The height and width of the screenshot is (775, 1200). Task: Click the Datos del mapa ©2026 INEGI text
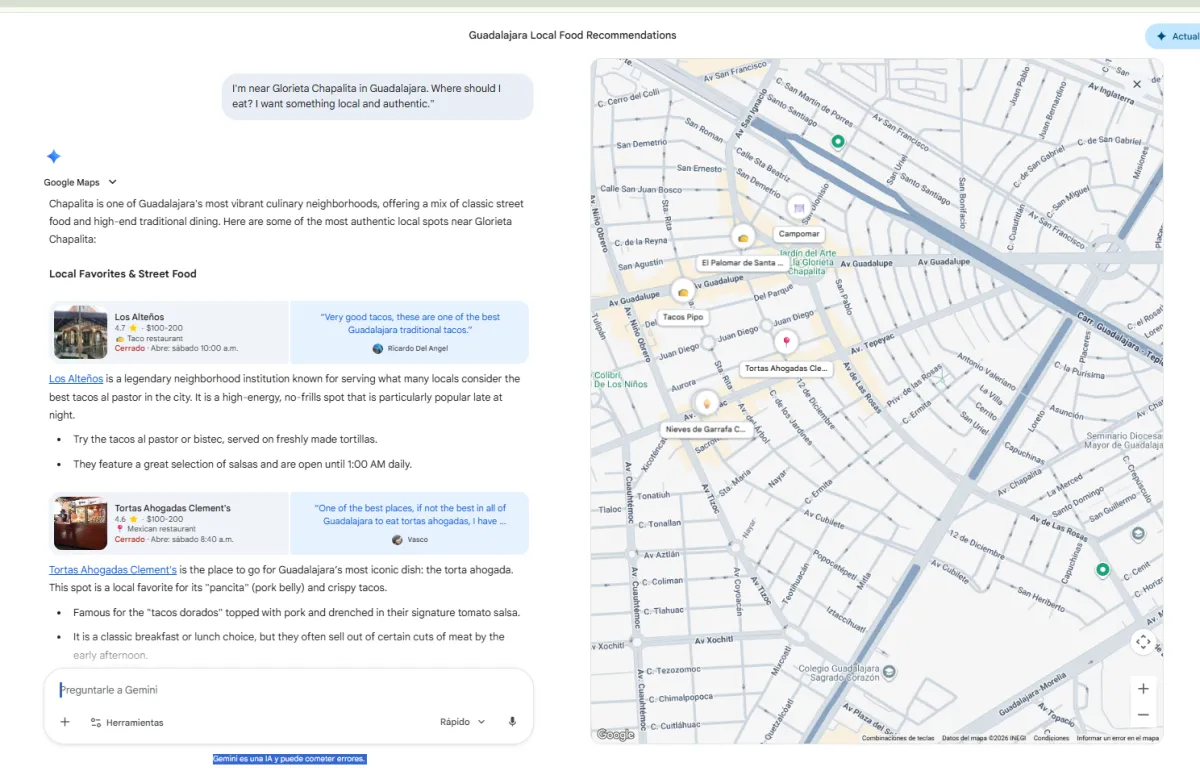click(x=984, y=738)
